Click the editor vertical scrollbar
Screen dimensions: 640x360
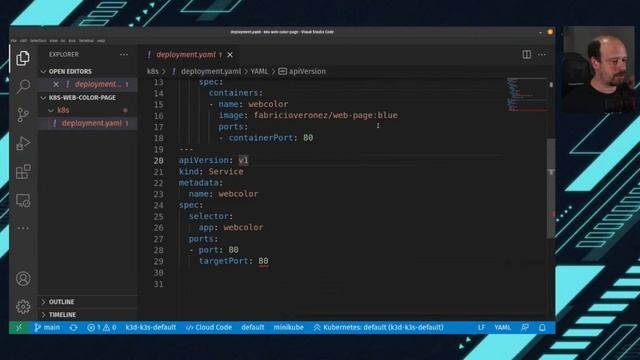[551, 188]
